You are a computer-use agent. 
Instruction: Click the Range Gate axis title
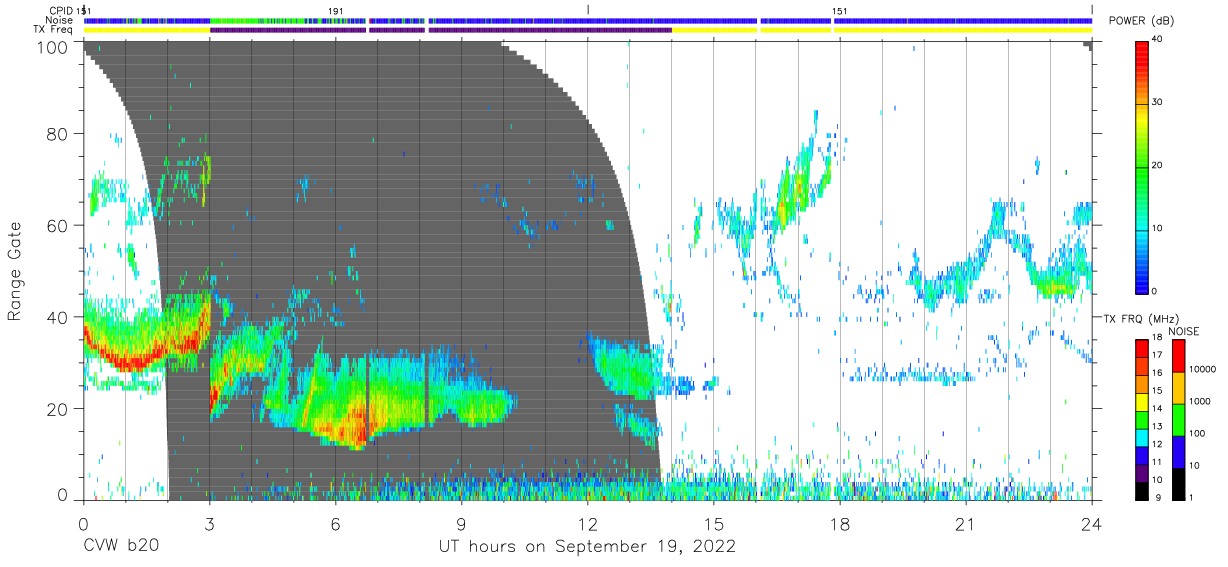[15, 272]
